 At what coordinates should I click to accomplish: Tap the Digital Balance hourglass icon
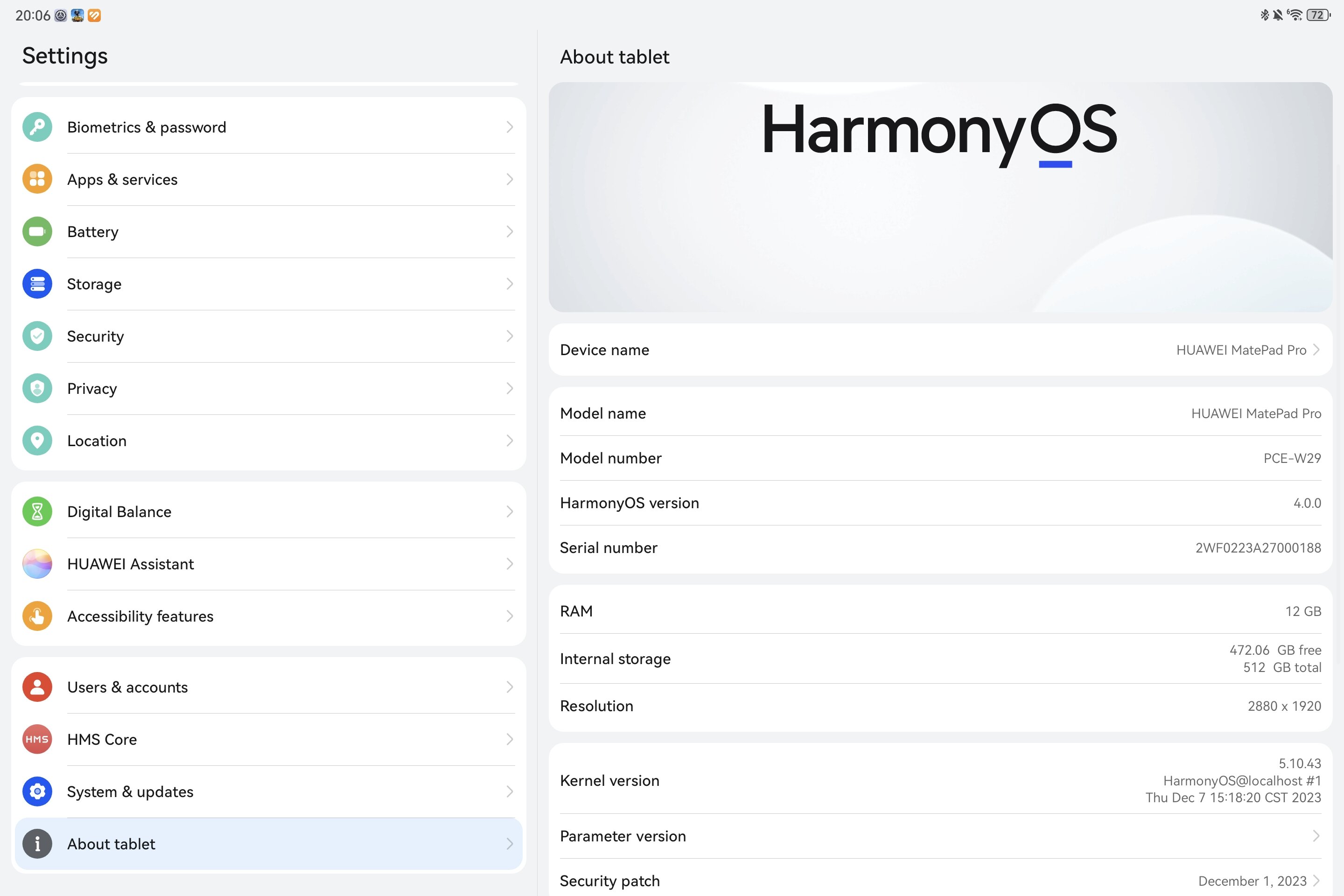(x=37, y=511)
